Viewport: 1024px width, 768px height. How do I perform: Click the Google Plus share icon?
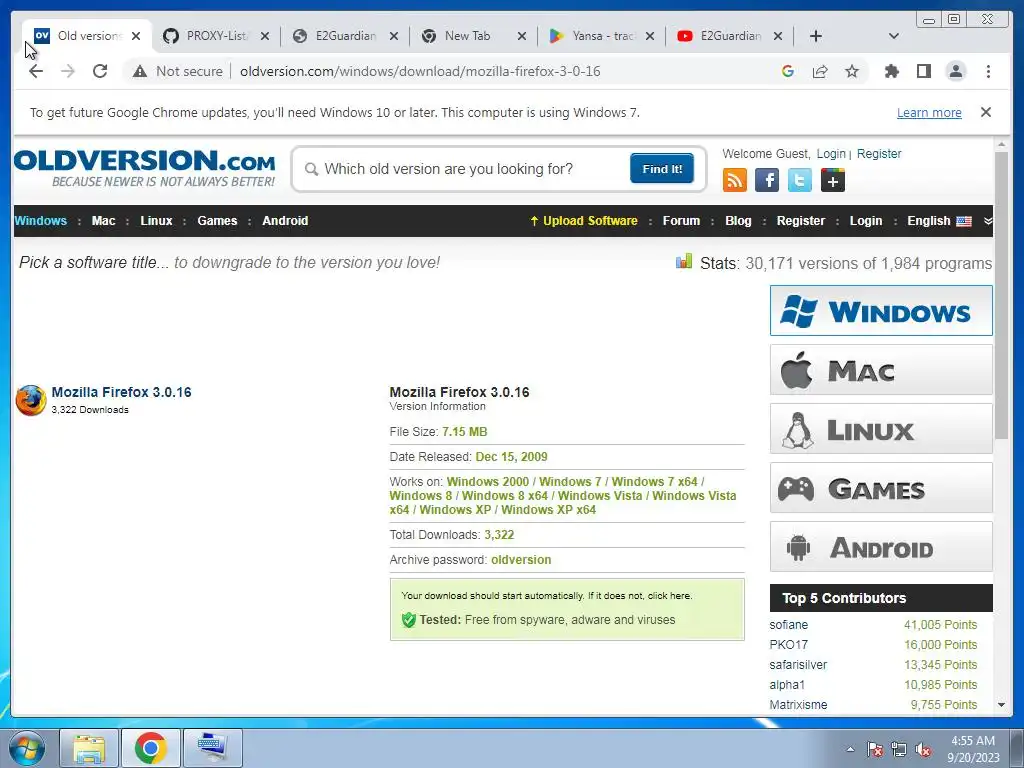pos(833,180)
